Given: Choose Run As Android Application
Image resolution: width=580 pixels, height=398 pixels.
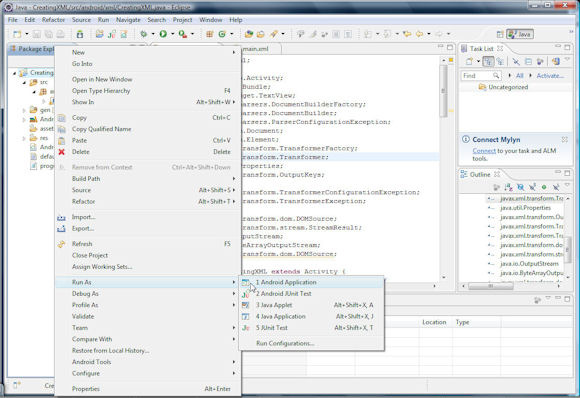Looking at the screenshot, I should click(311, 282).
